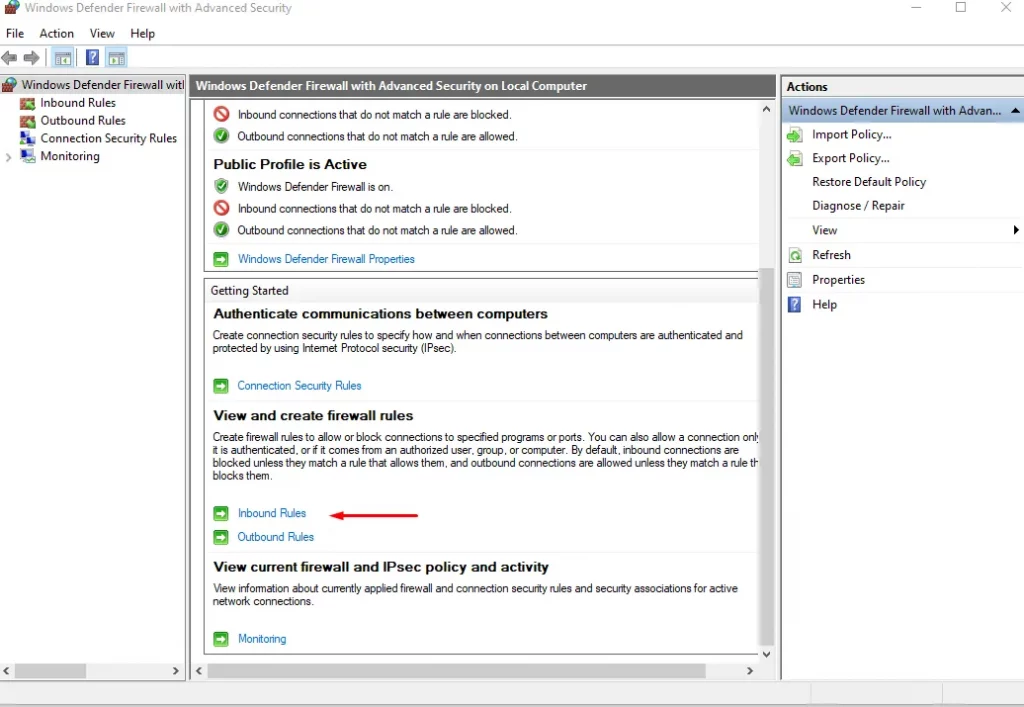
Task: Click Show/Hide Console Tree toolbar icon
Action: [63, 58]
